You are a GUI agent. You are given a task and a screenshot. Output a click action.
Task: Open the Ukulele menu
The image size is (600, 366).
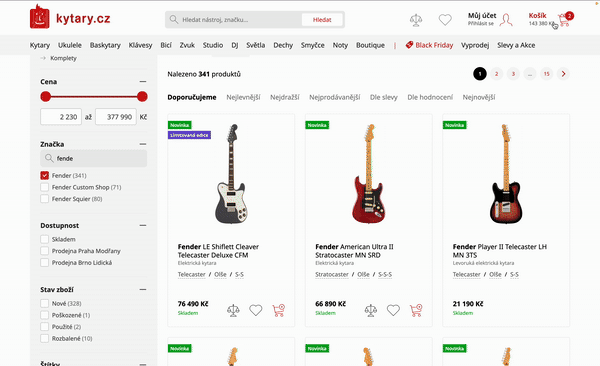(70, 45)
